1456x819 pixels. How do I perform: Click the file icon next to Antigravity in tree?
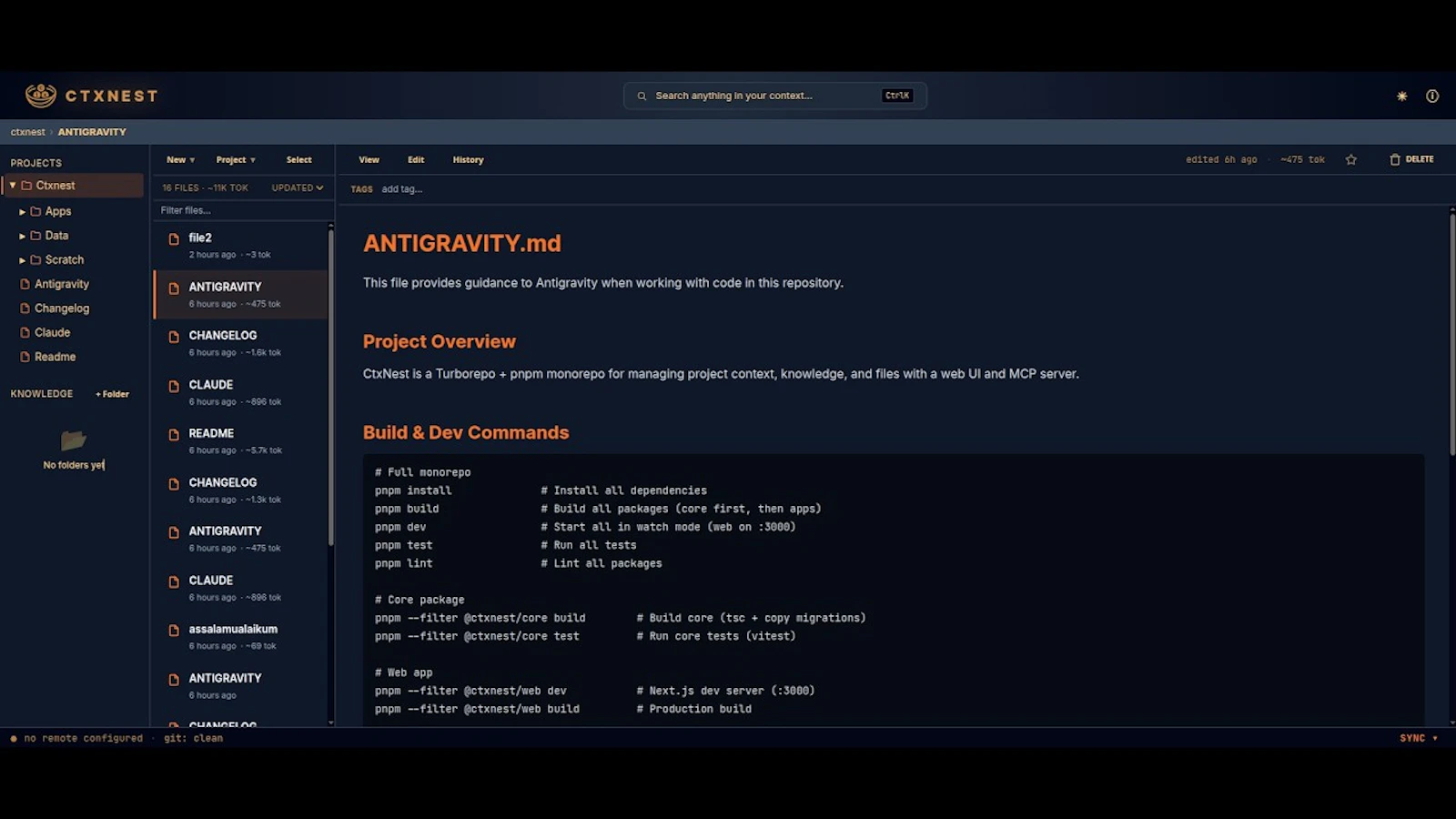pos(25,284)
